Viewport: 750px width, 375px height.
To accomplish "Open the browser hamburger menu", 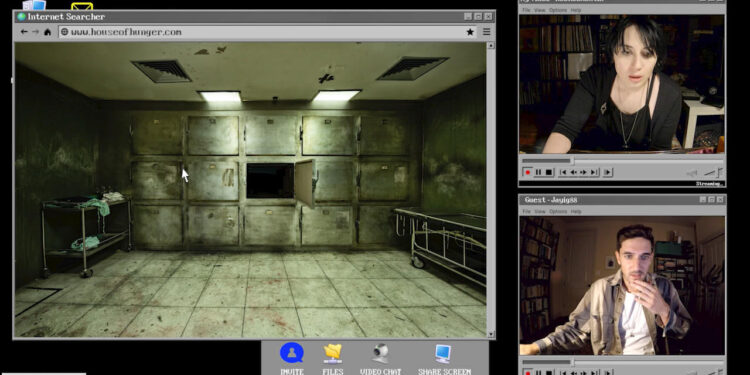I will pyautogui.click(x=486, y=32).
